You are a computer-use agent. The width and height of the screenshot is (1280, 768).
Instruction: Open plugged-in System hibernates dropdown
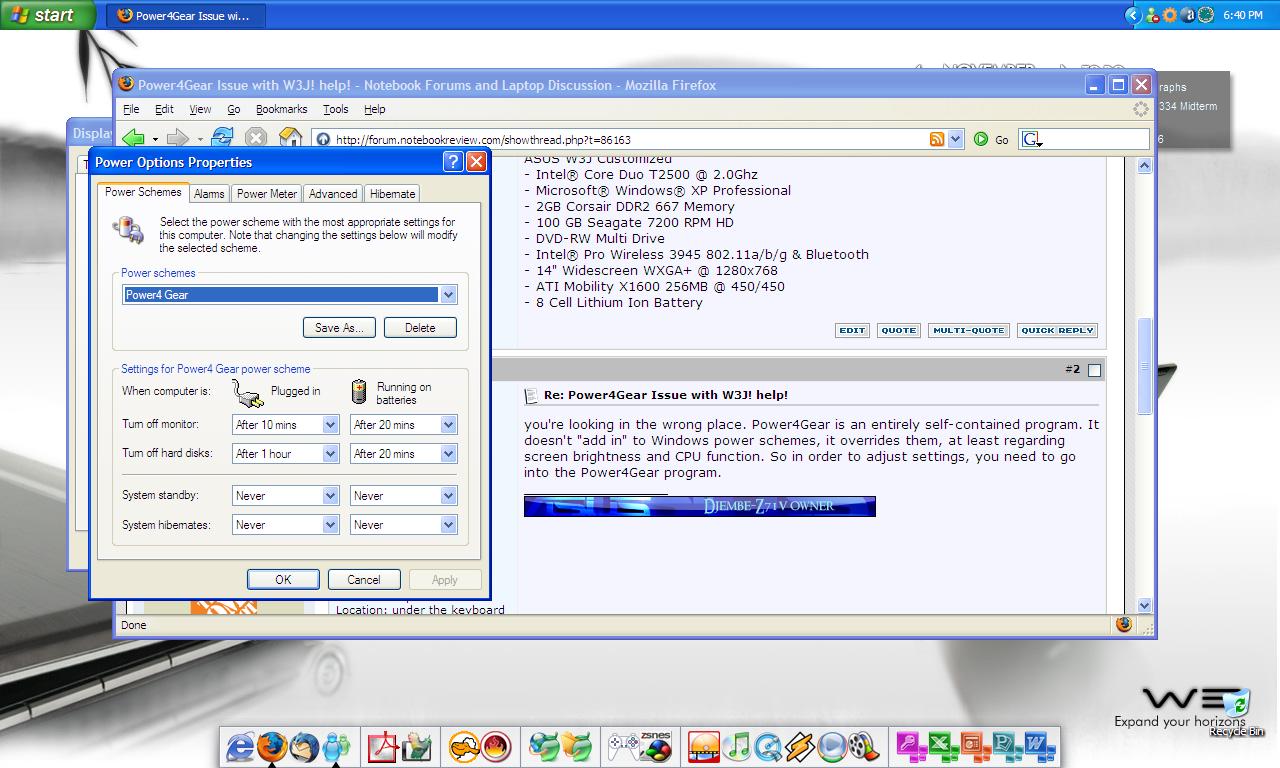click(x=330, y=525)
